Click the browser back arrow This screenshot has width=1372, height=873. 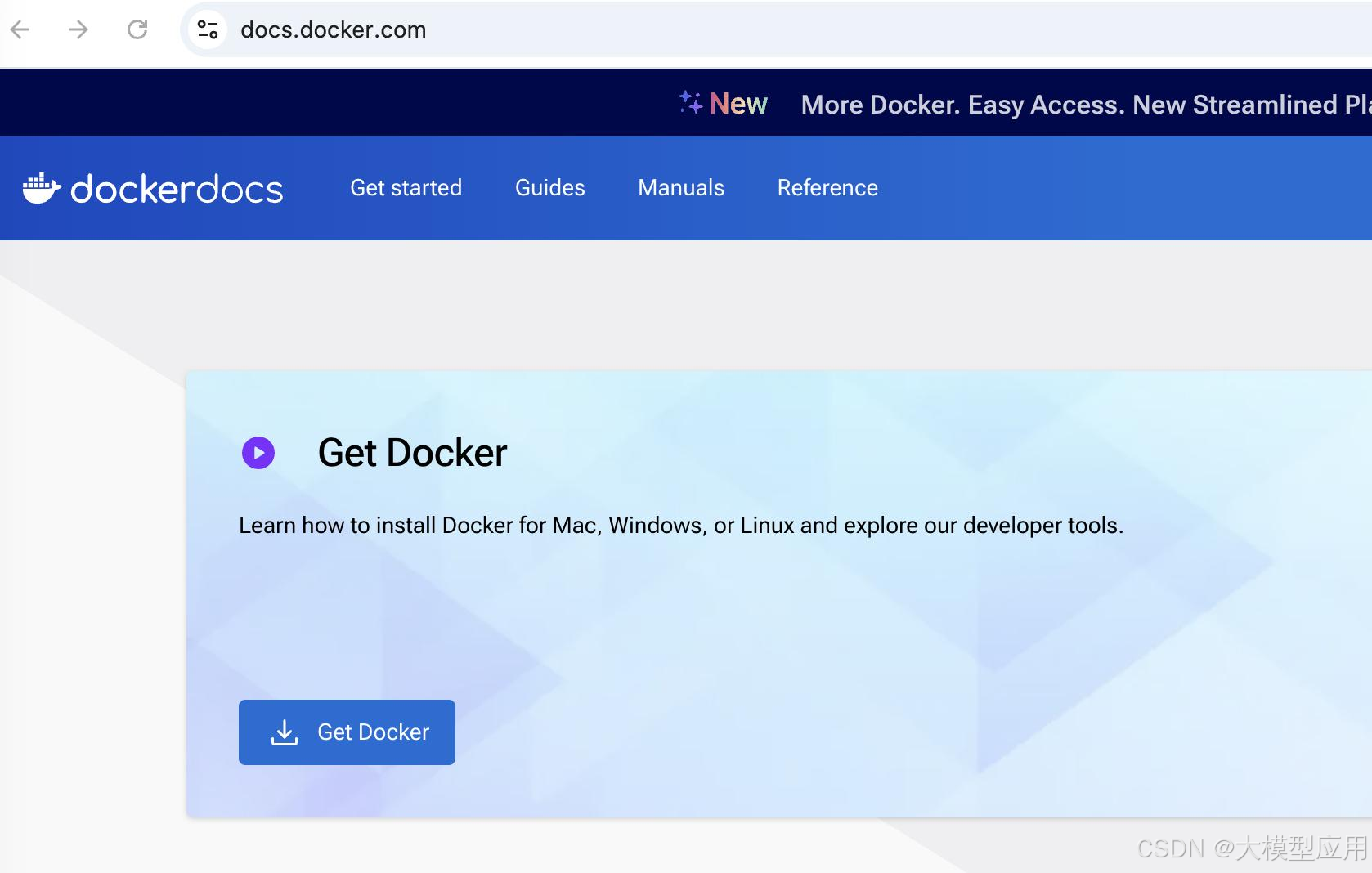[x=20, y=30]
